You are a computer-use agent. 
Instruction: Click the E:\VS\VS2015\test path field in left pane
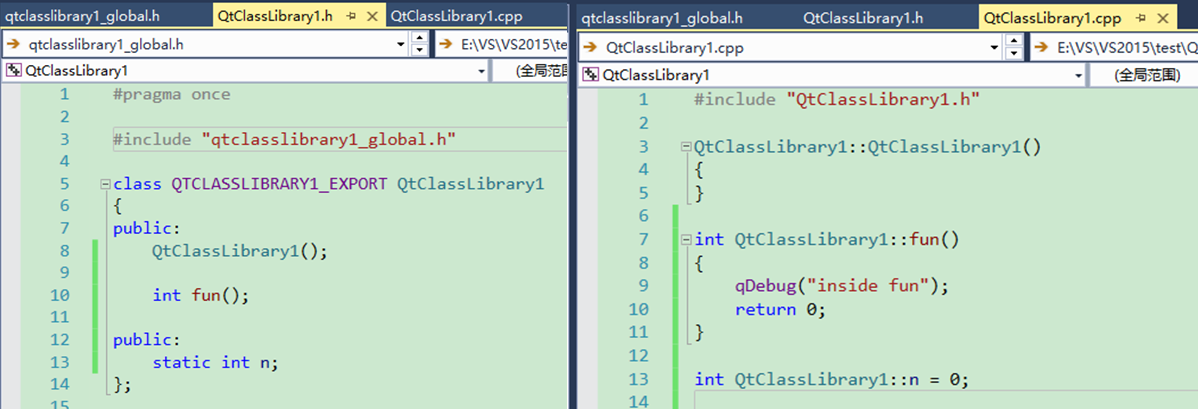502,44
